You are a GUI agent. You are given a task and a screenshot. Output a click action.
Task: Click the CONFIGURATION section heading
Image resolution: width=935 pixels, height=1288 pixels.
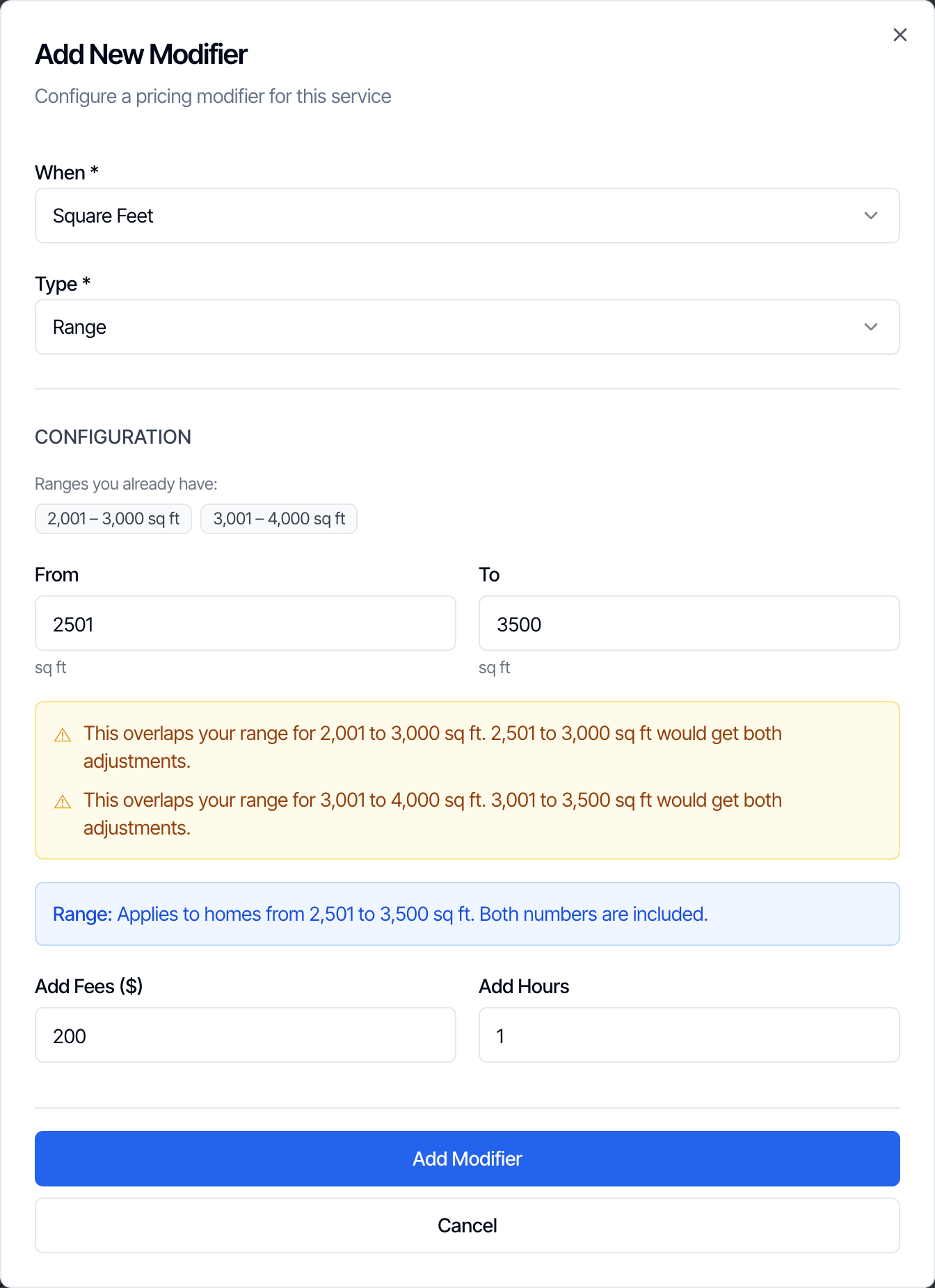pyautogui.click(x=113, y=437)
